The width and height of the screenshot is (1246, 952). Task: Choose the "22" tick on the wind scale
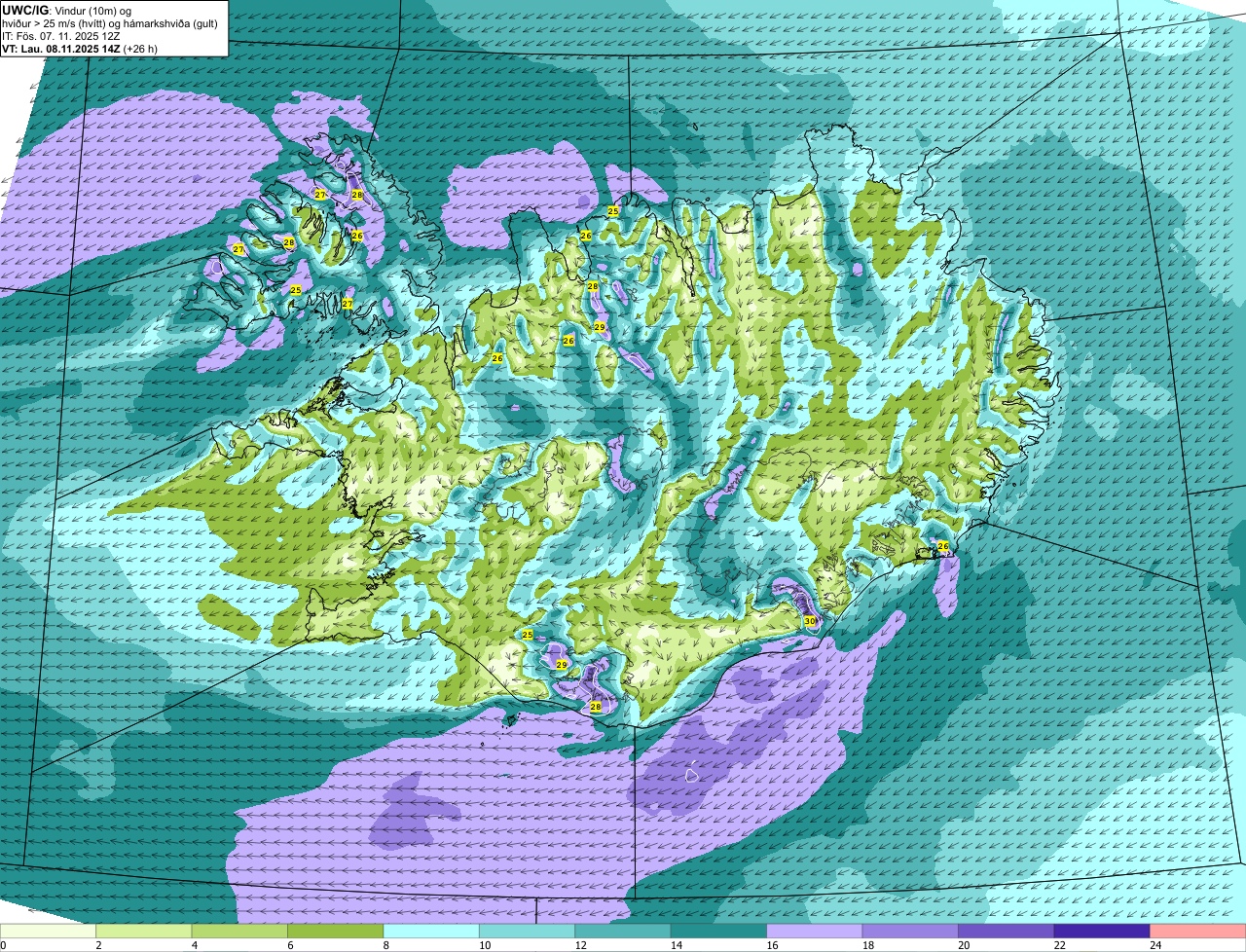point(1059,945)
